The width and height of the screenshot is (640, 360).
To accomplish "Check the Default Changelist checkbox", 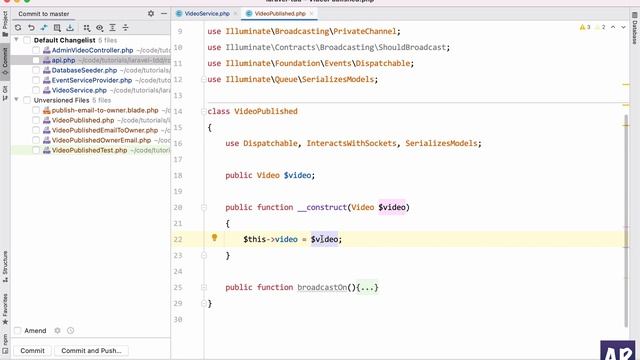I will click(x=27, y=40).
